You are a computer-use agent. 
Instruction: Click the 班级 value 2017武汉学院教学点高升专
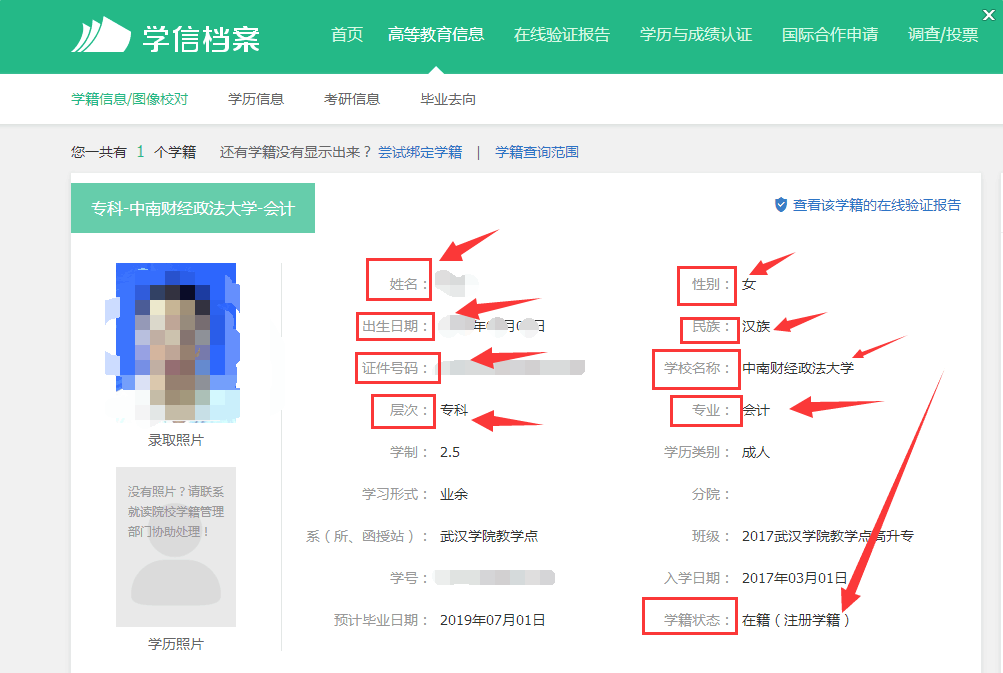click(828, 536)
